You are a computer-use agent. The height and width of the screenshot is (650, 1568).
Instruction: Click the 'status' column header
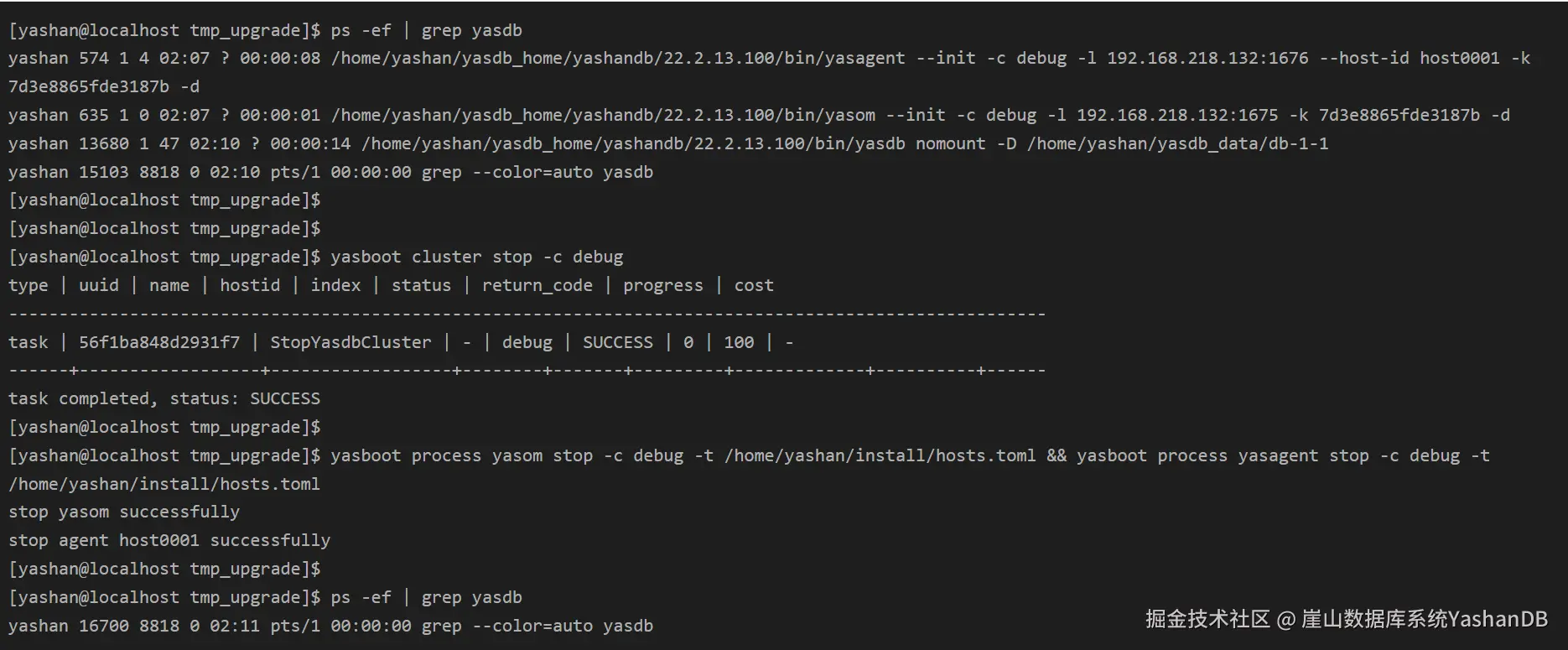click(421, 285)
